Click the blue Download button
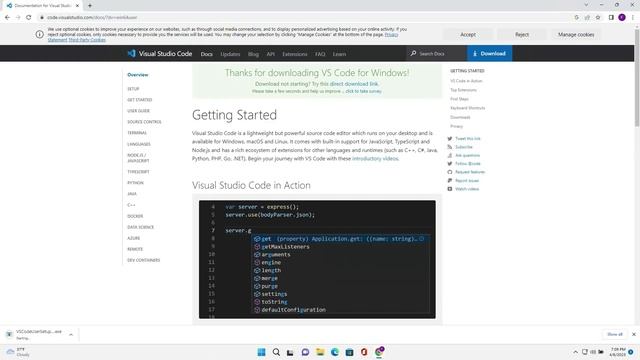The height and width of the screenshot is (360, 640). pyautogui.click(x=489, y=53)
